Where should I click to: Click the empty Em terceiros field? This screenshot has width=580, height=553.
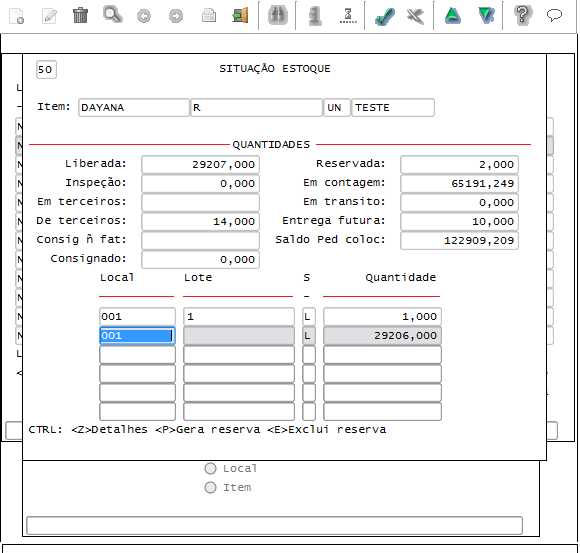click(x=200, y=202)
